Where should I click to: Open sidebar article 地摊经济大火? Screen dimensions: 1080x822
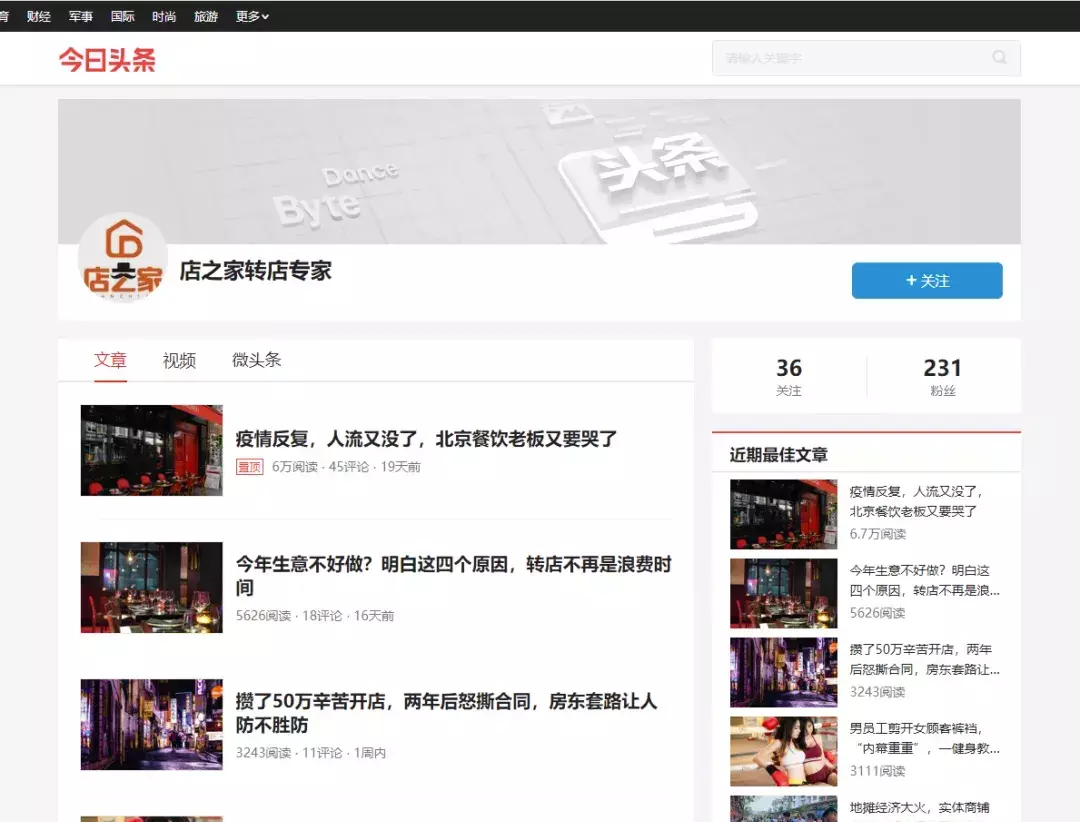coord(920,808)
